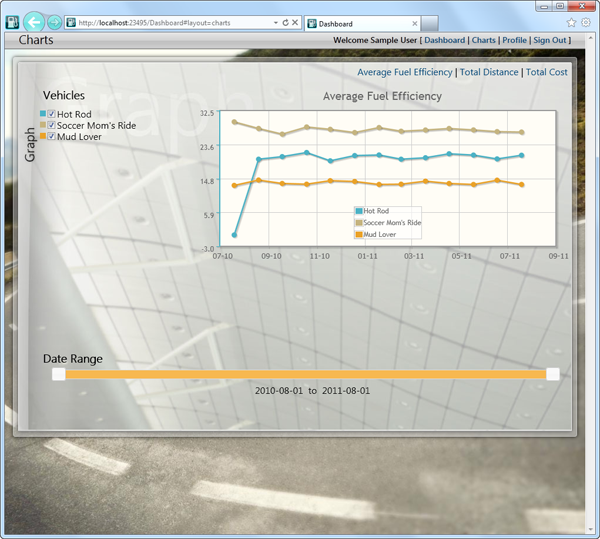The height and width of the screenshot is (539, 600).
Task: Click the Date Range heading
Action: tap(73, 359)
